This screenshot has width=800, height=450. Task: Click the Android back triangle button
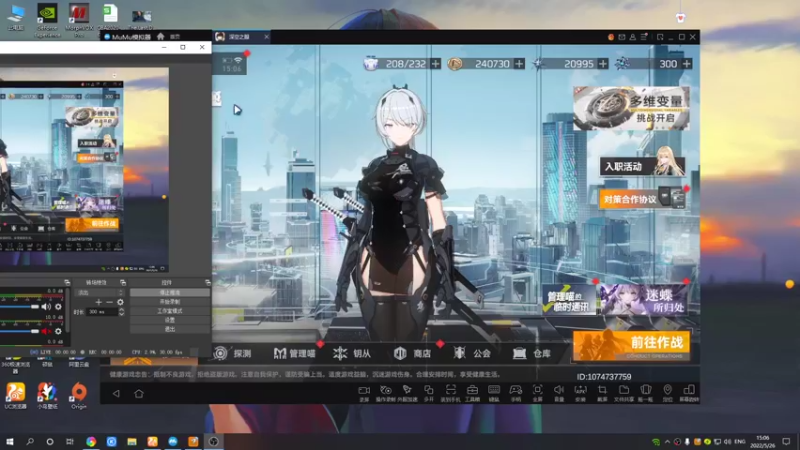[x=116, y=393]
